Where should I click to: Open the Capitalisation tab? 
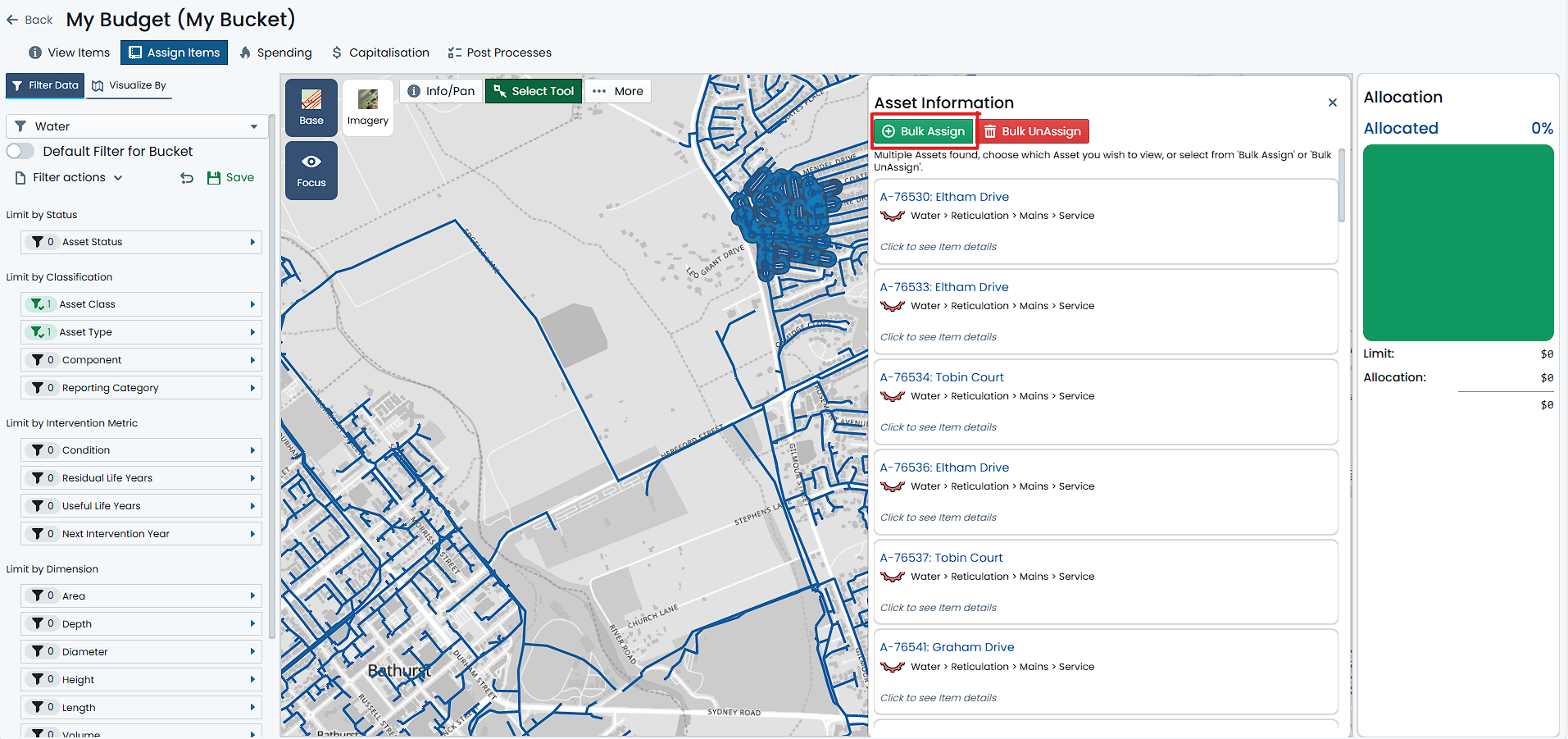coord(380,52)
